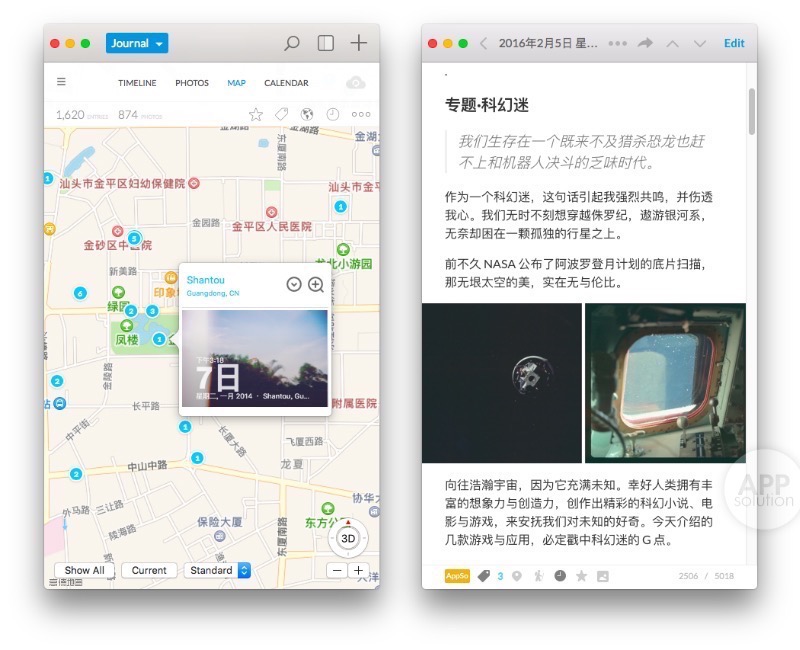Open the clock time filter icon
The height and width of the screenshot is (650, 800).
pyautogui.click(x=331, y=114)
